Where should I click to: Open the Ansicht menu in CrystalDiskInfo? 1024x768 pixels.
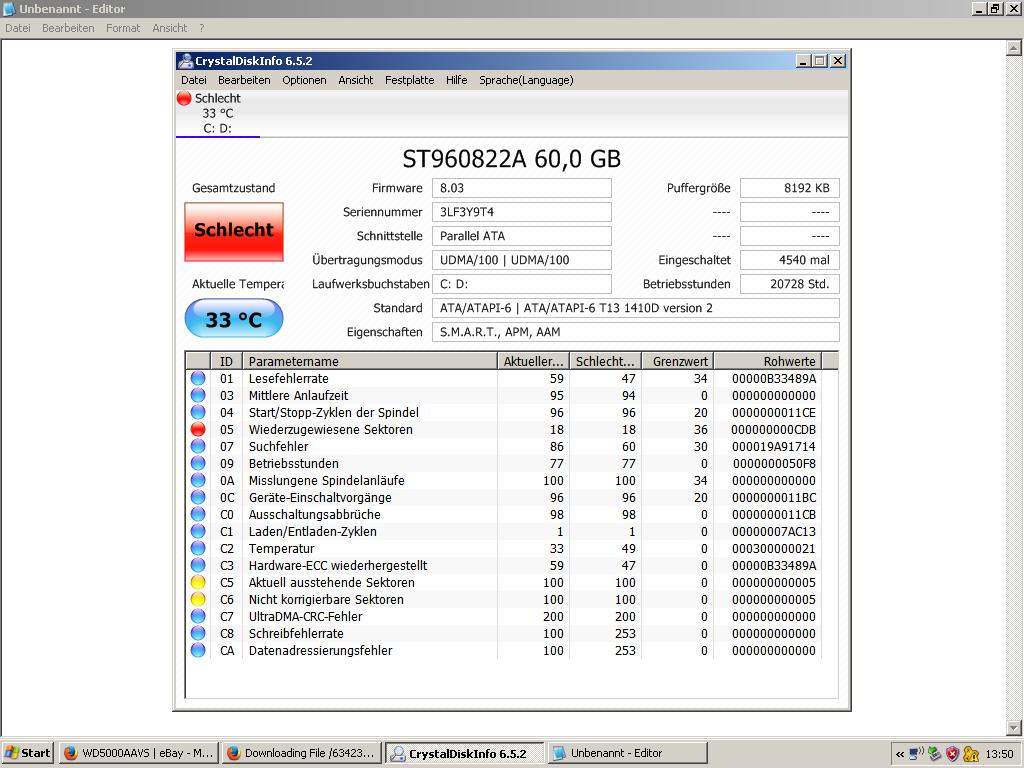(356, 80)
